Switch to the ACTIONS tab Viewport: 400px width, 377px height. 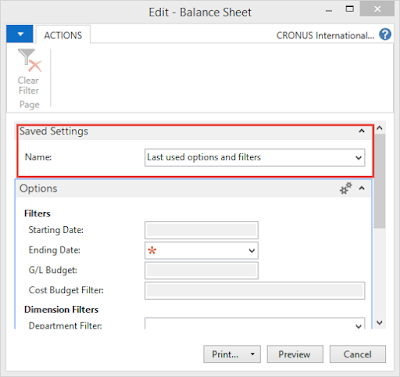(63, 35)
